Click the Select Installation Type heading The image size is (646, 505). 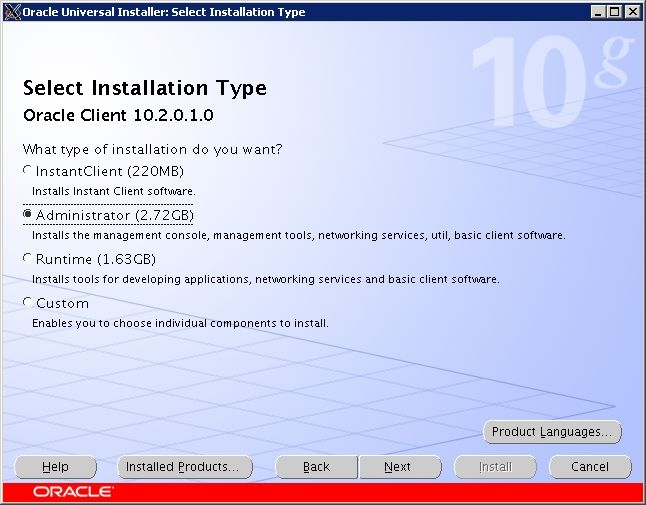coord(144,88)
